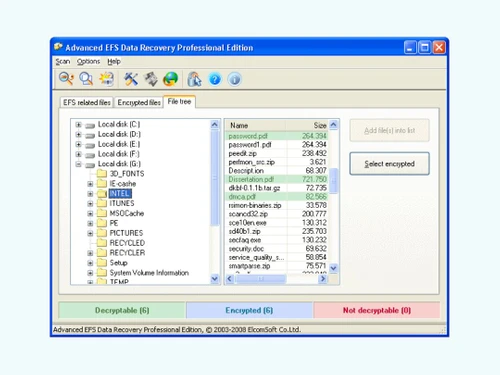This screenshot has width=500, height=375.
Task: Click the scan for encrypted files magnifier icon
Action: pyautogui.click(x=86, y=79)
